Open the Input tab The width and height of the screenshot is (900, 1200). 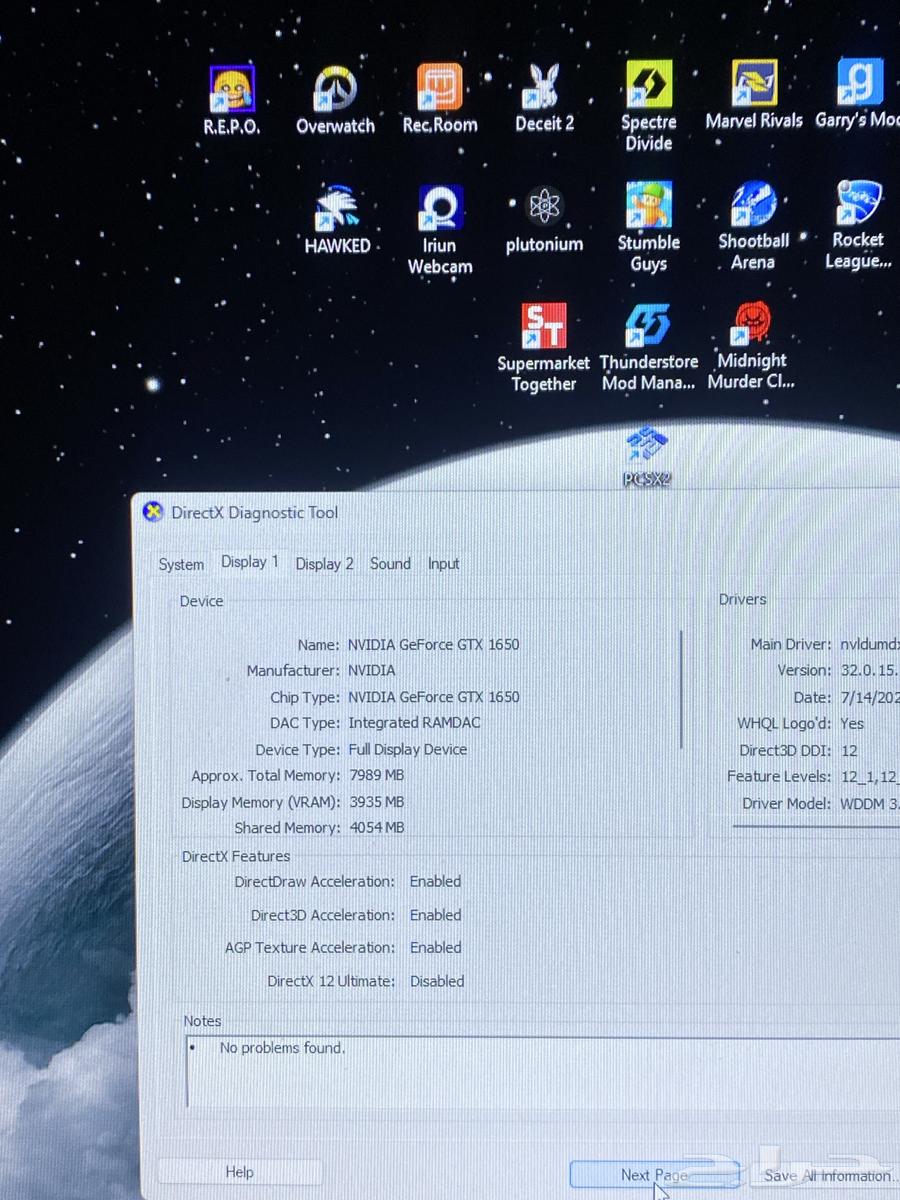tap(444, 563)
